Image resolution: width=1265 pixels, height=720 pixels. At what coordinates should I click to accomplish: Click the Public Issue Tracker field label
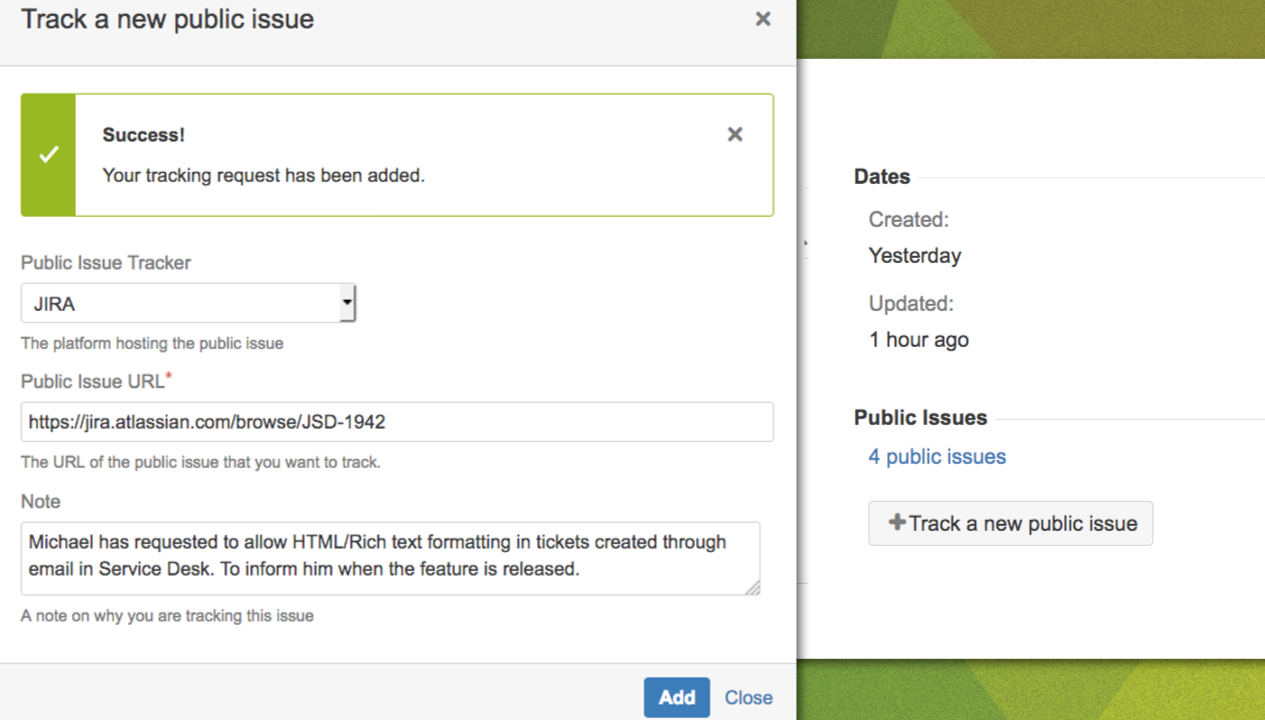pos(106,263)
